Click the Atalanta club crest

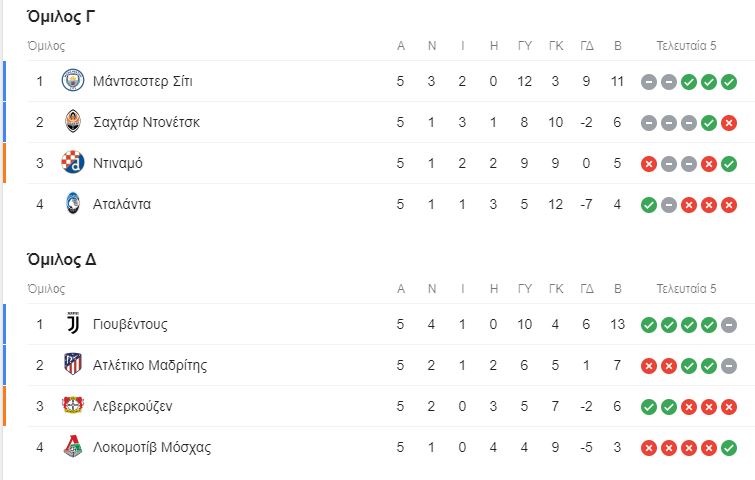pyautogui.click(x=73, y=203)
